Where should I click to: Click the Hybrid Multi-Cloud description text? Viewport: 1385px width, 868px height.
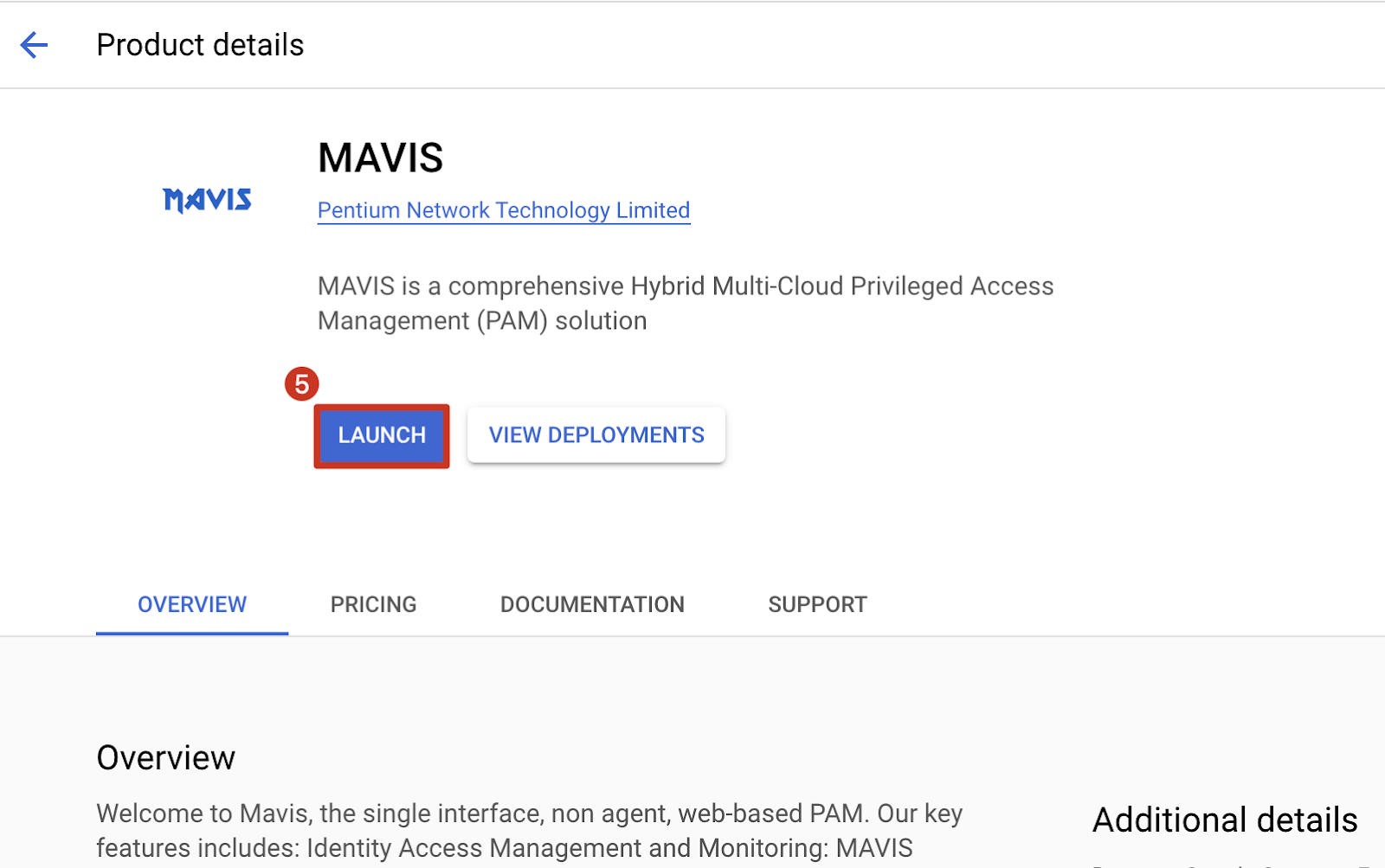click(x=686, y=286)
